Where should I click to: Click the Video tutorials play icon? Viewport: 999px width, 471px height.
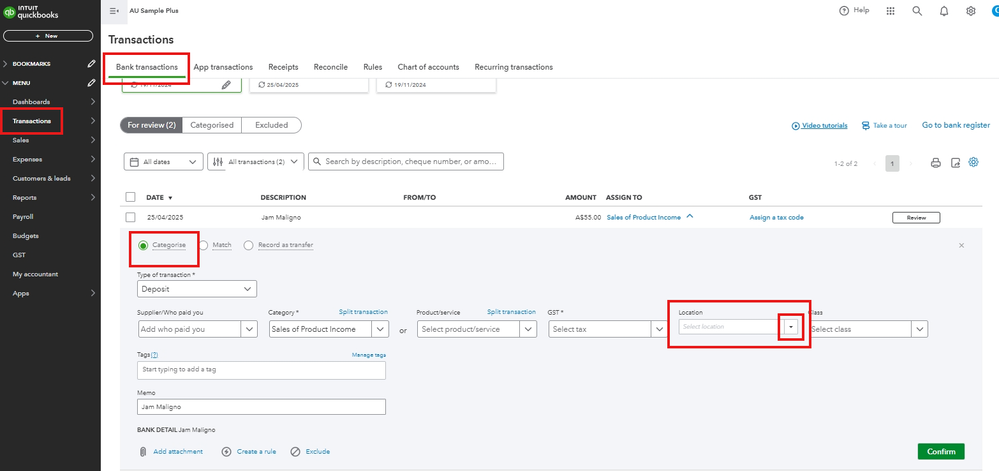[x=796, y=126]
